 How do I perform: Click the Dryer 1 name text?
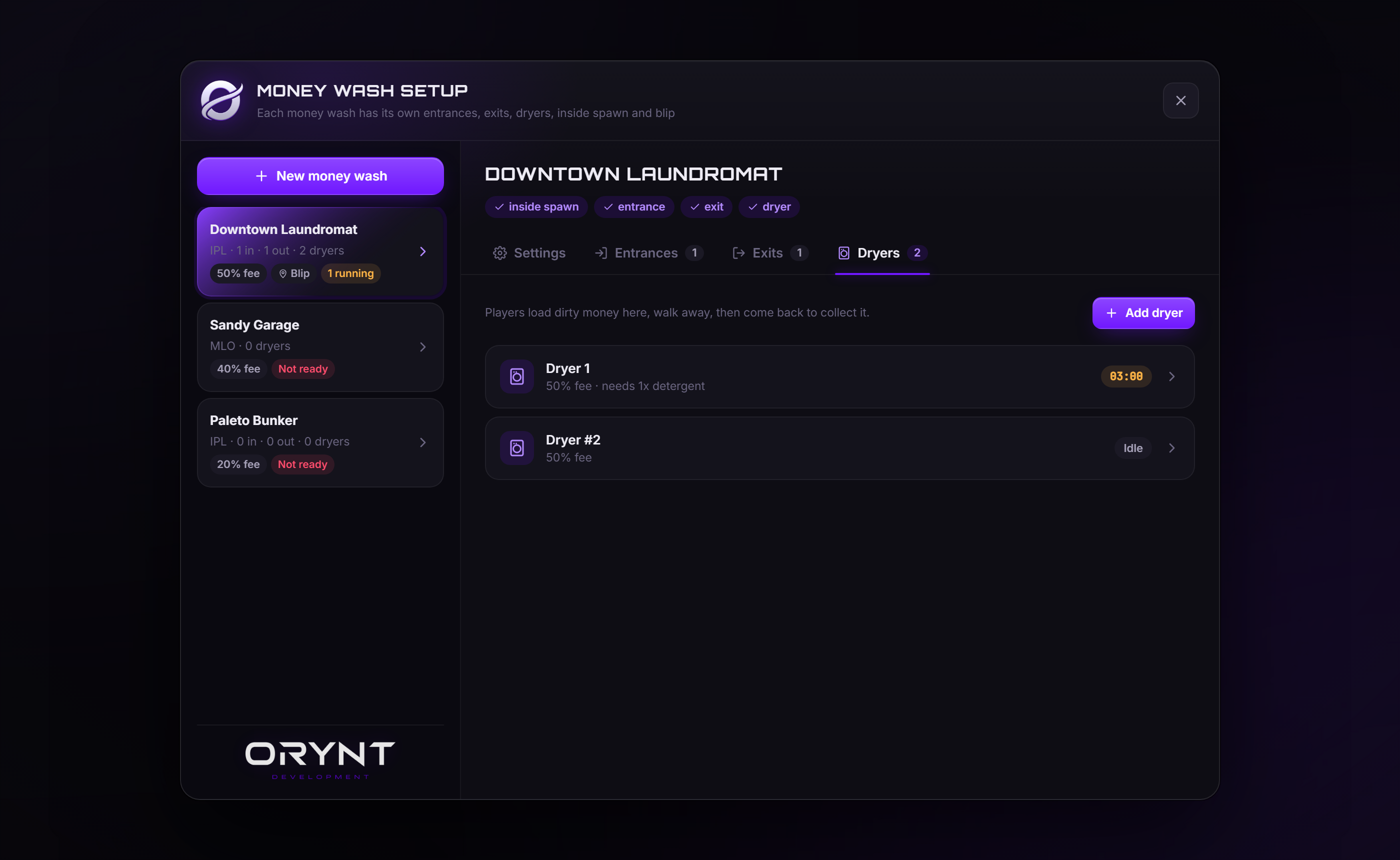[x=567, y=368]
